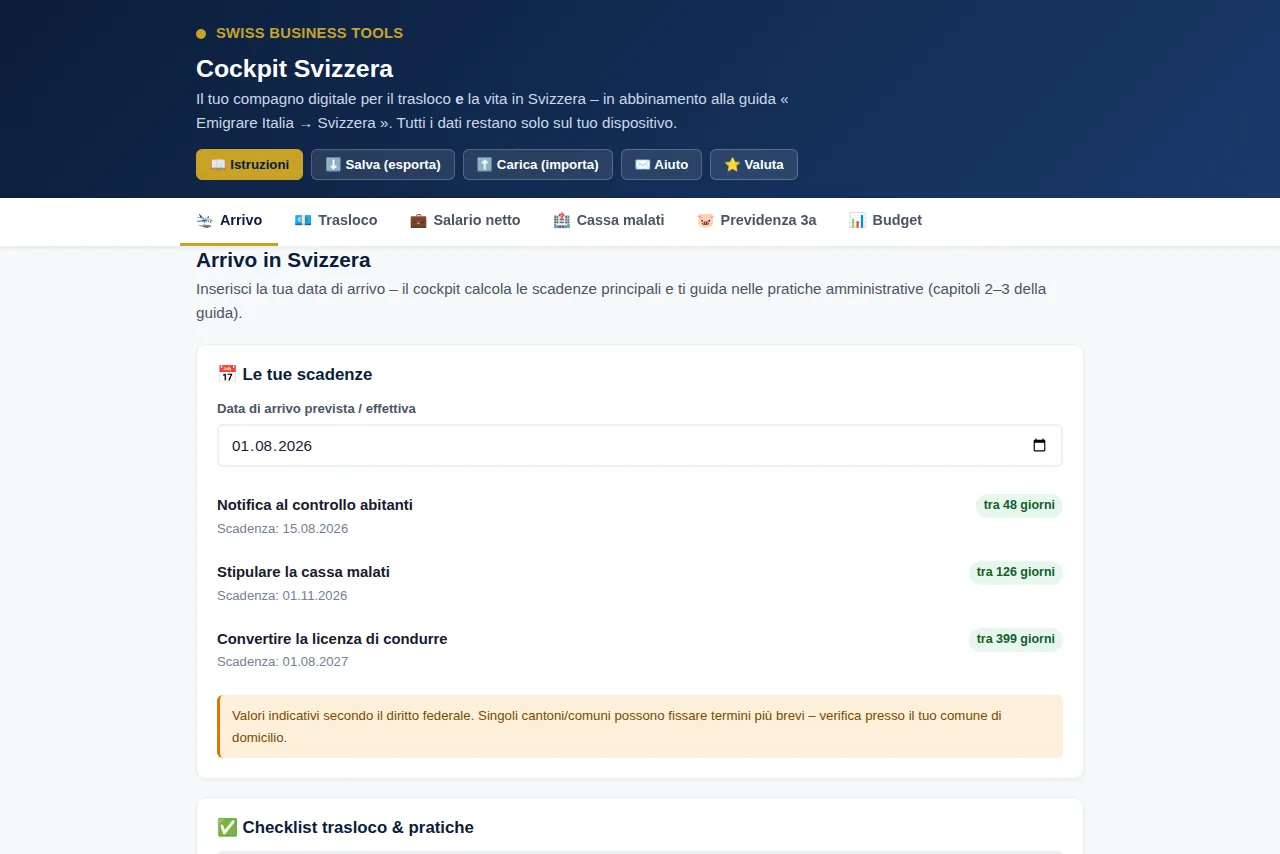Screen dimensions: 1280x854
Task: Open the Trasloco tab
Action: tap(336, 220)
